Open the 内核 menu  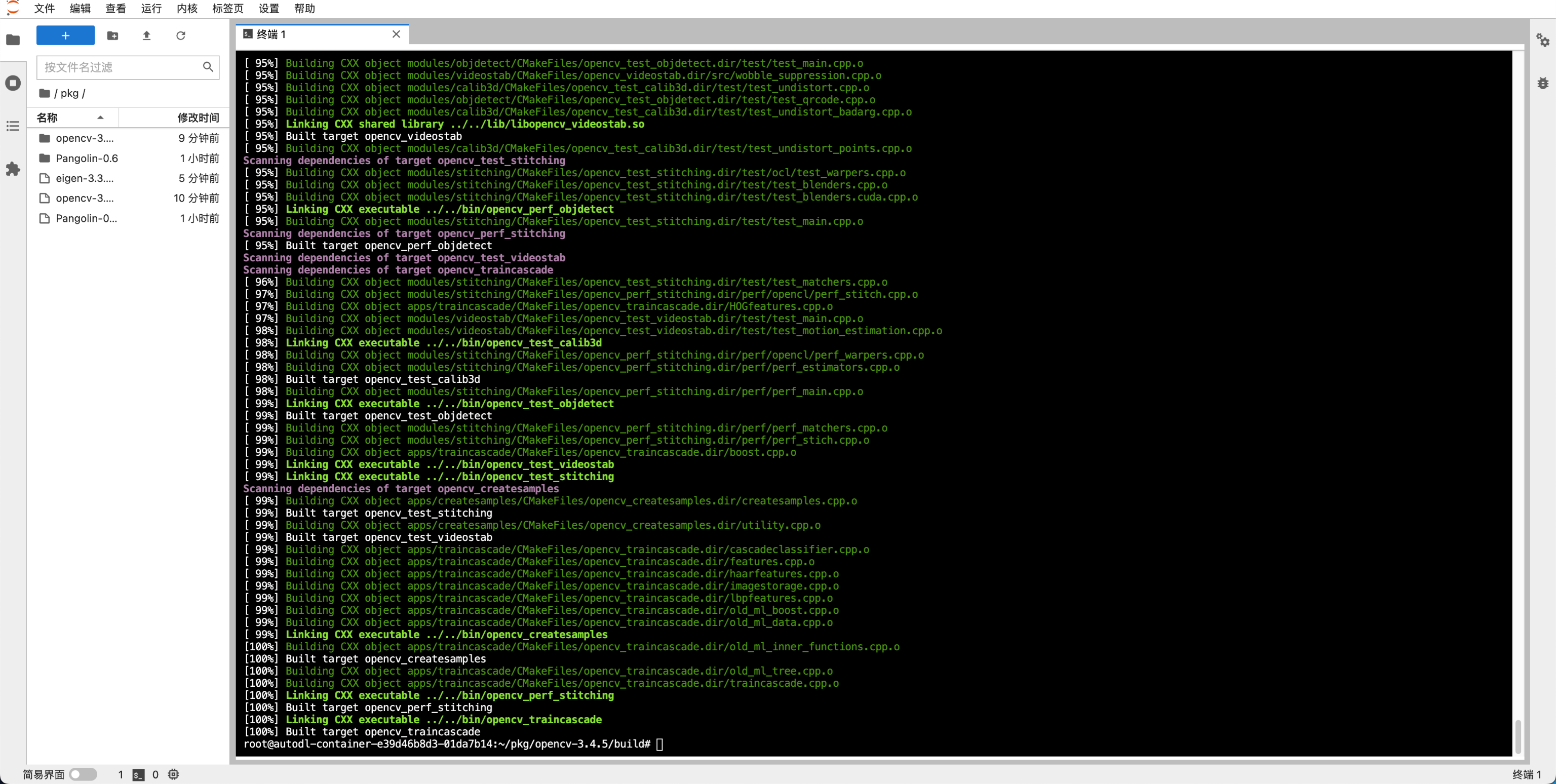(x=187, y=9)
